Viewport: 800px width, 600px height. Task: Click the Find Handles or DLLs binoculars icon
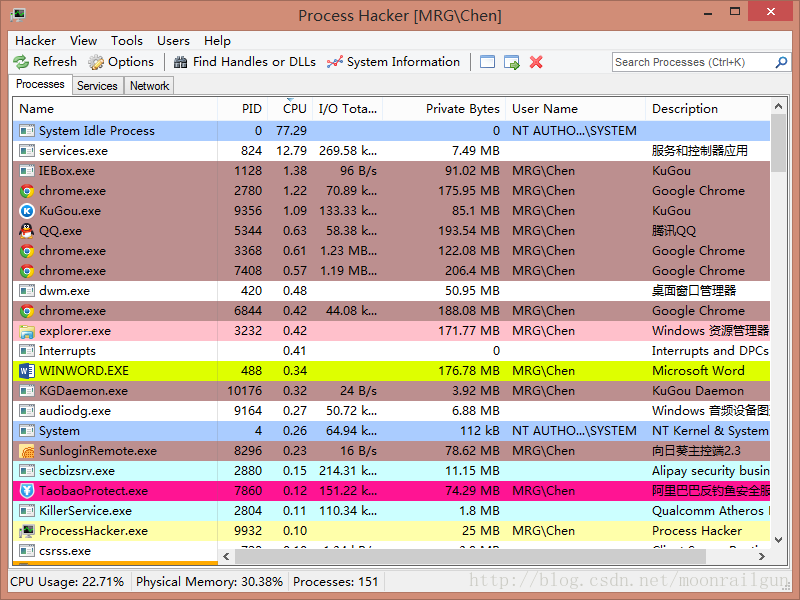(180, 62)
